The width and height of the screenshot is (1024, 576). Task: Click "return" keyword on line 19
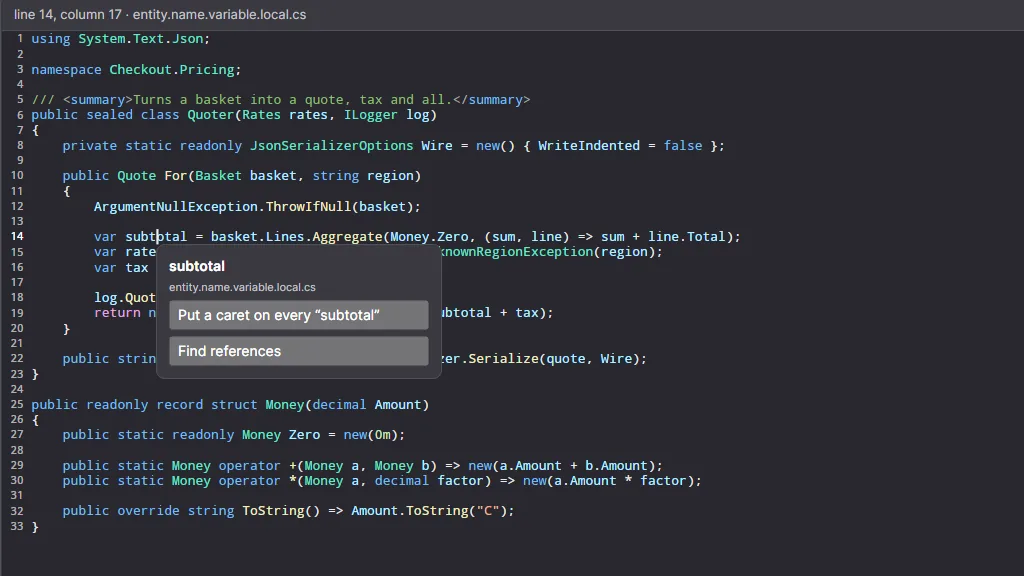point(118,313)
